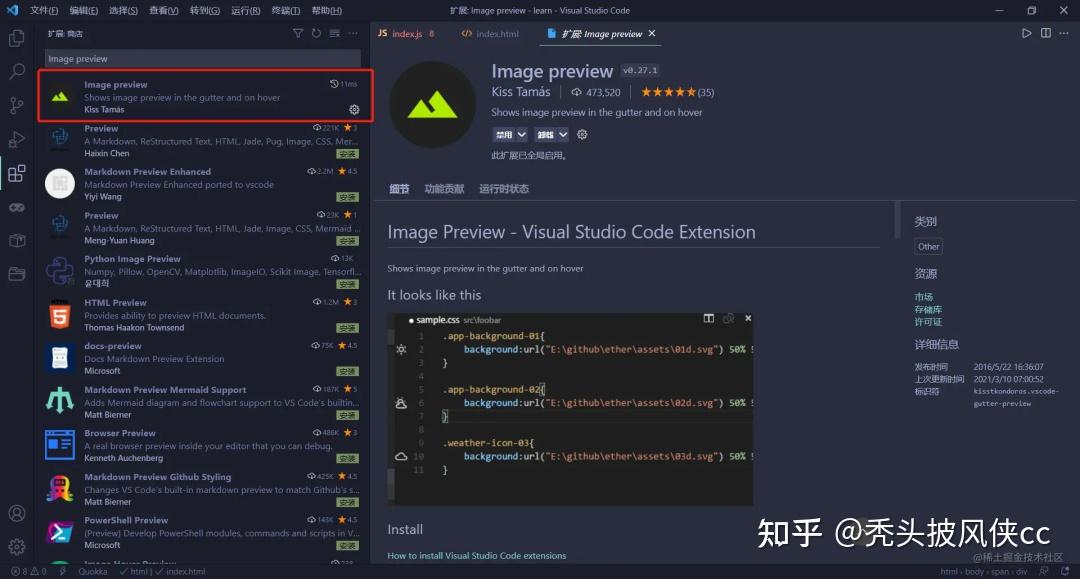Expand the 禁用 disable button dropdown arrow
Viewport: 1080px width, 579px height.
click(522, 134)
